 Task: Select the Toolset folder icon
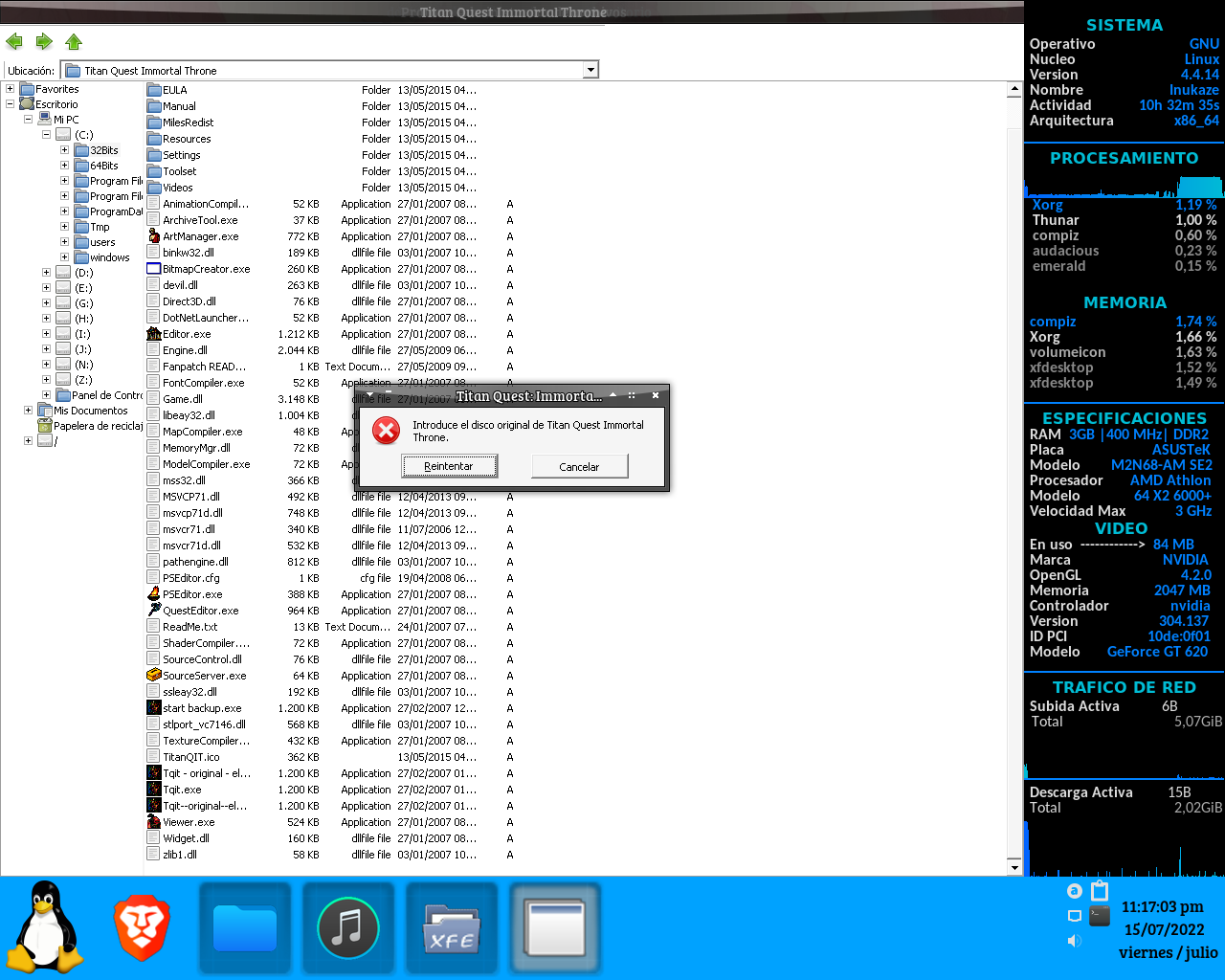(154, 171)
